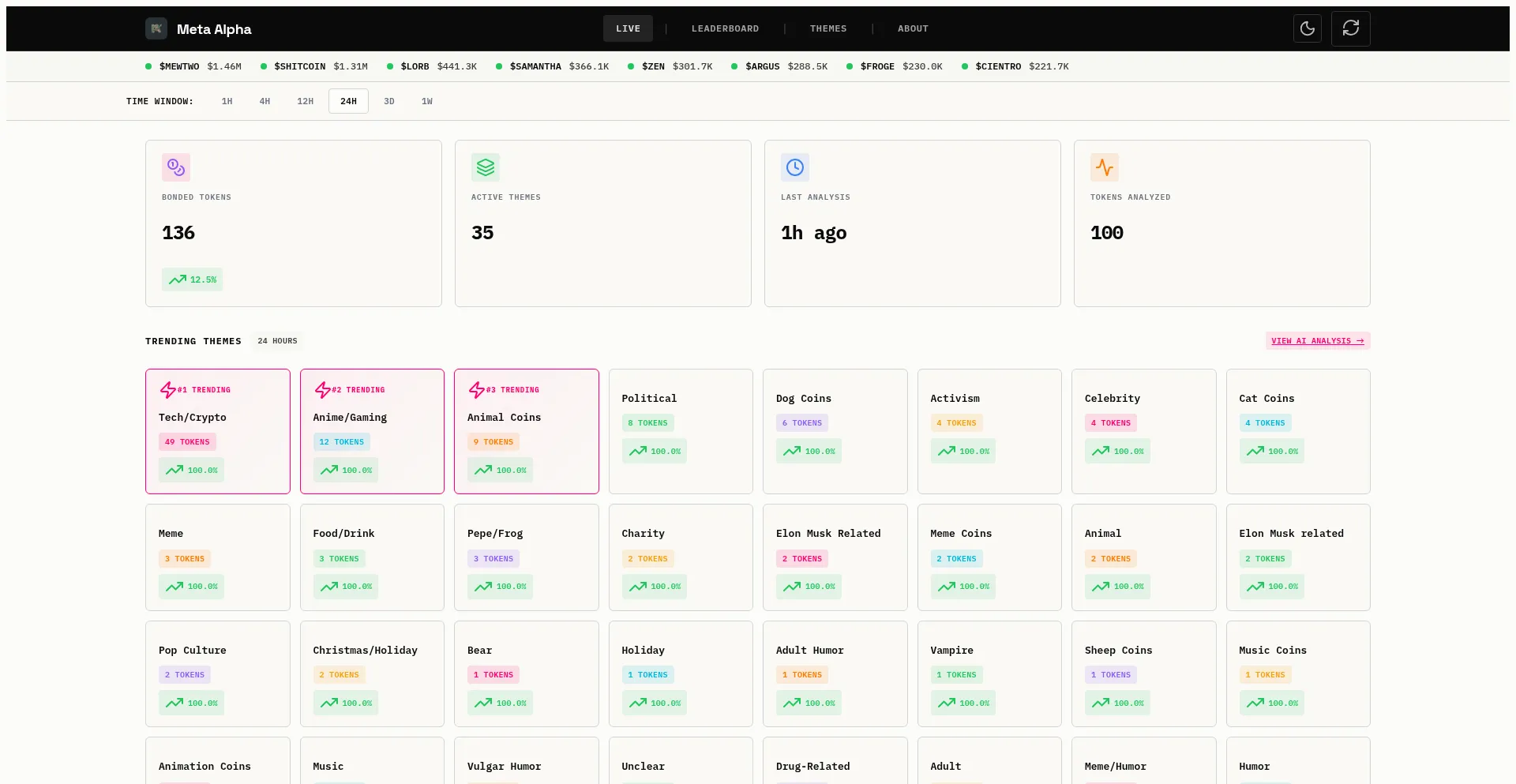The width and height of the screenshot is (1516, 784).
Task: Open the View AI Analysis link
Action: [1317, 341]
